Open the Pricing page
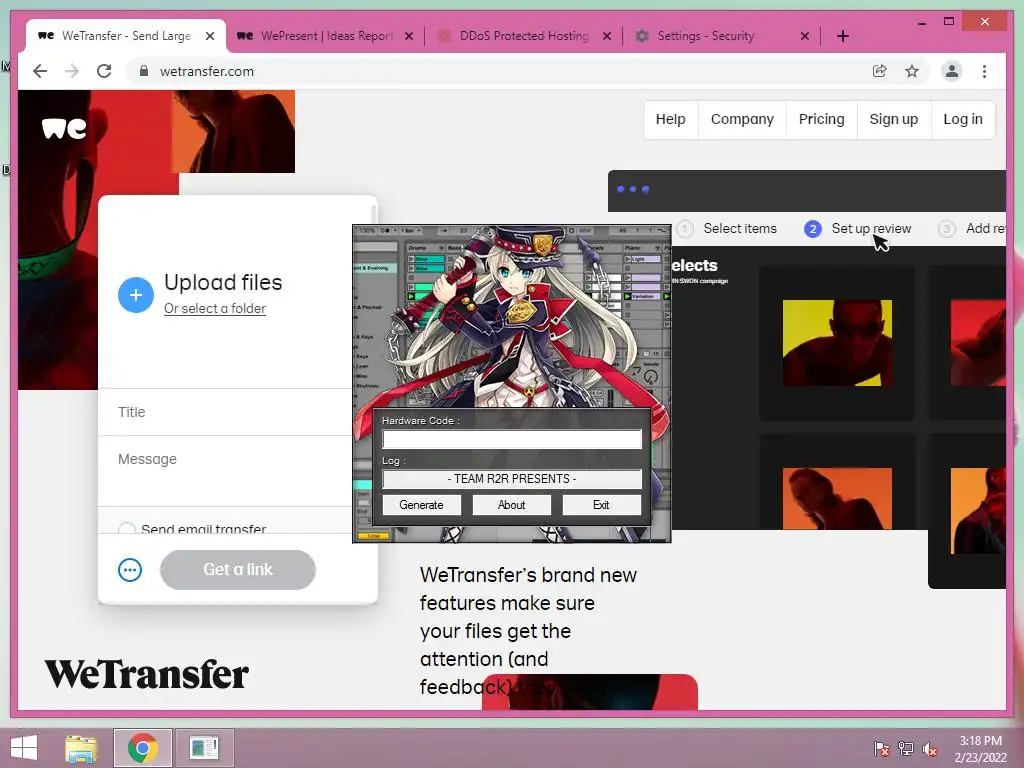 tap(822, 120)
